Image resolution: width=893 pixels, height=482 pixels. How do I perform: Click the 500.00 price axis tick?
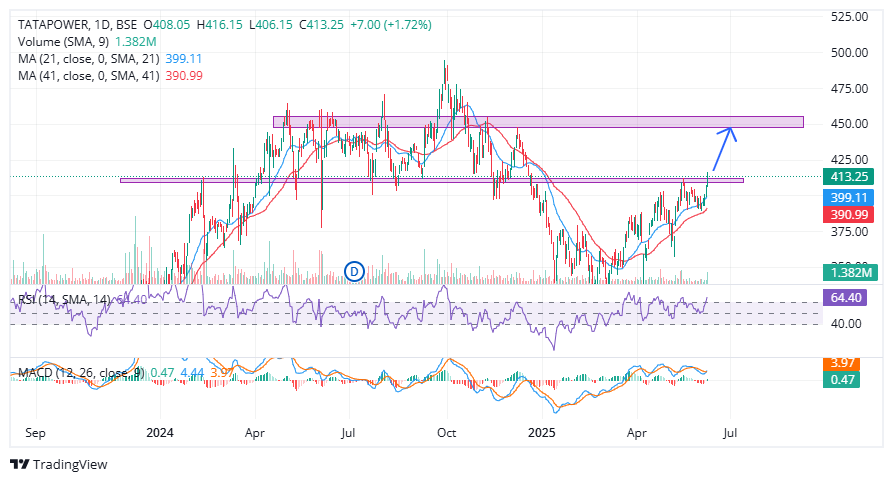(849, 53)
